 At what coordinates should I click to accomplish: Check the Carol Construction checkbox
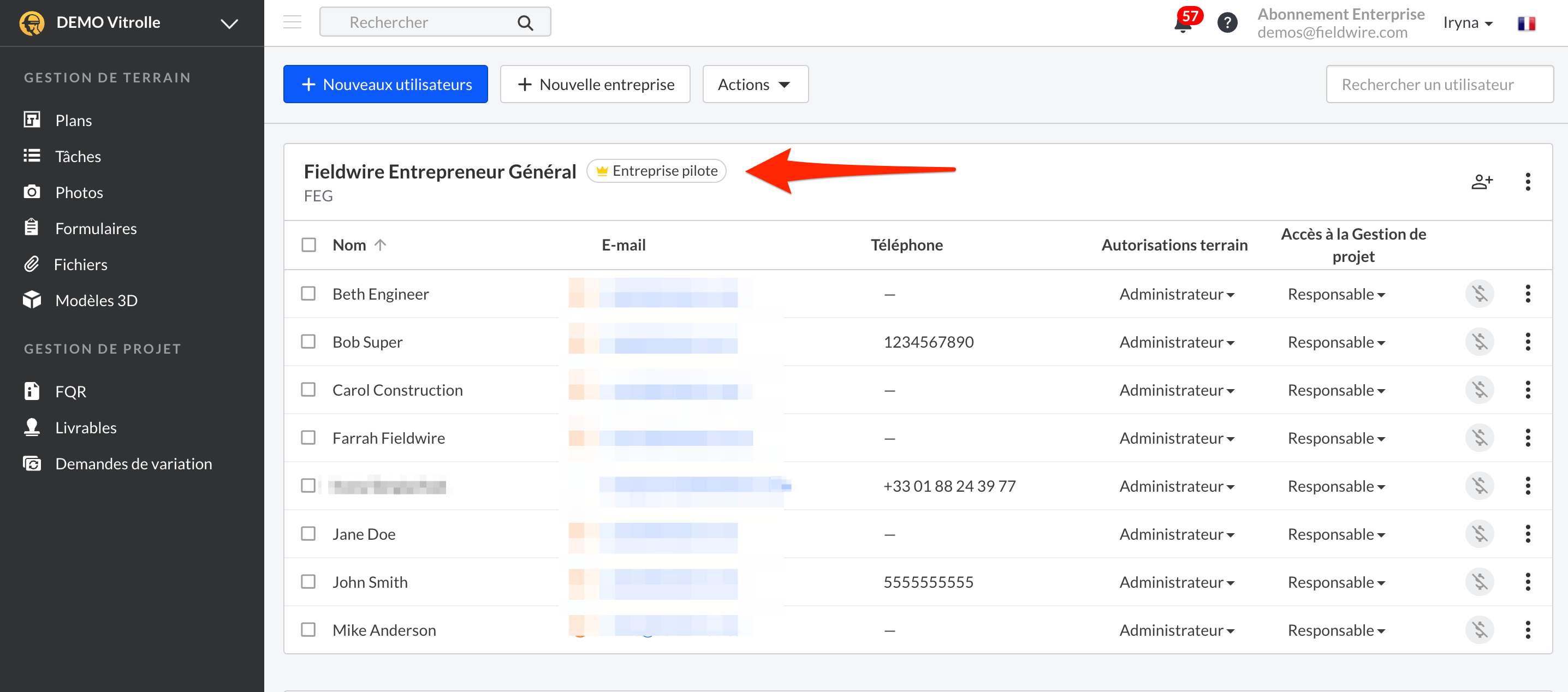308,390
